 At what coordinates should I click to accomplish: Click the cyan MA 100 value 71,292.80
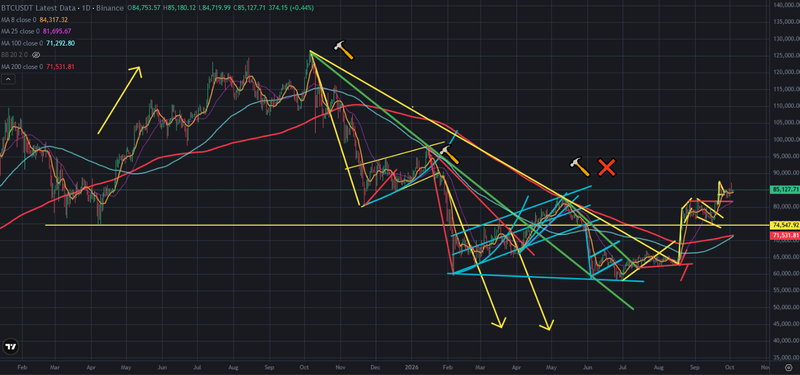coord(60,43)
